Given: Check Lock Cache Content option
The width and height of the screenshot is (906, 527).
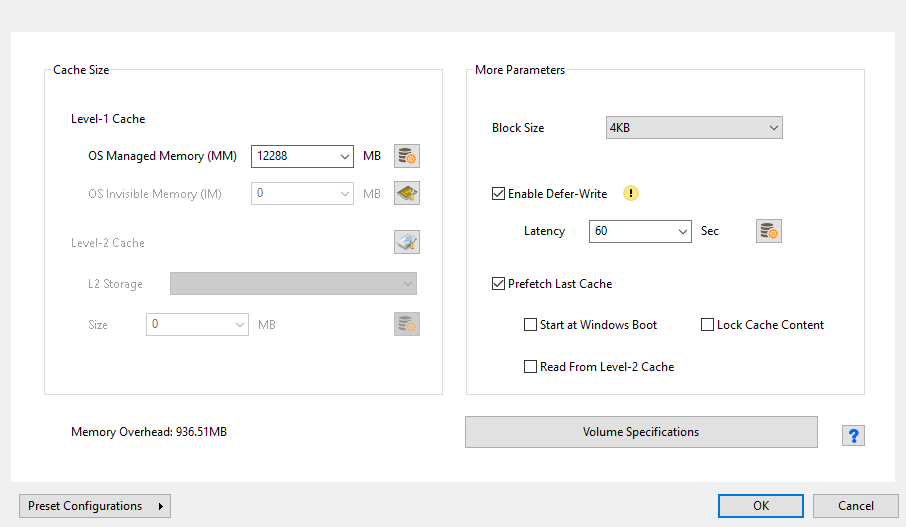Looking at the screenshot, I should pos(708,325).
